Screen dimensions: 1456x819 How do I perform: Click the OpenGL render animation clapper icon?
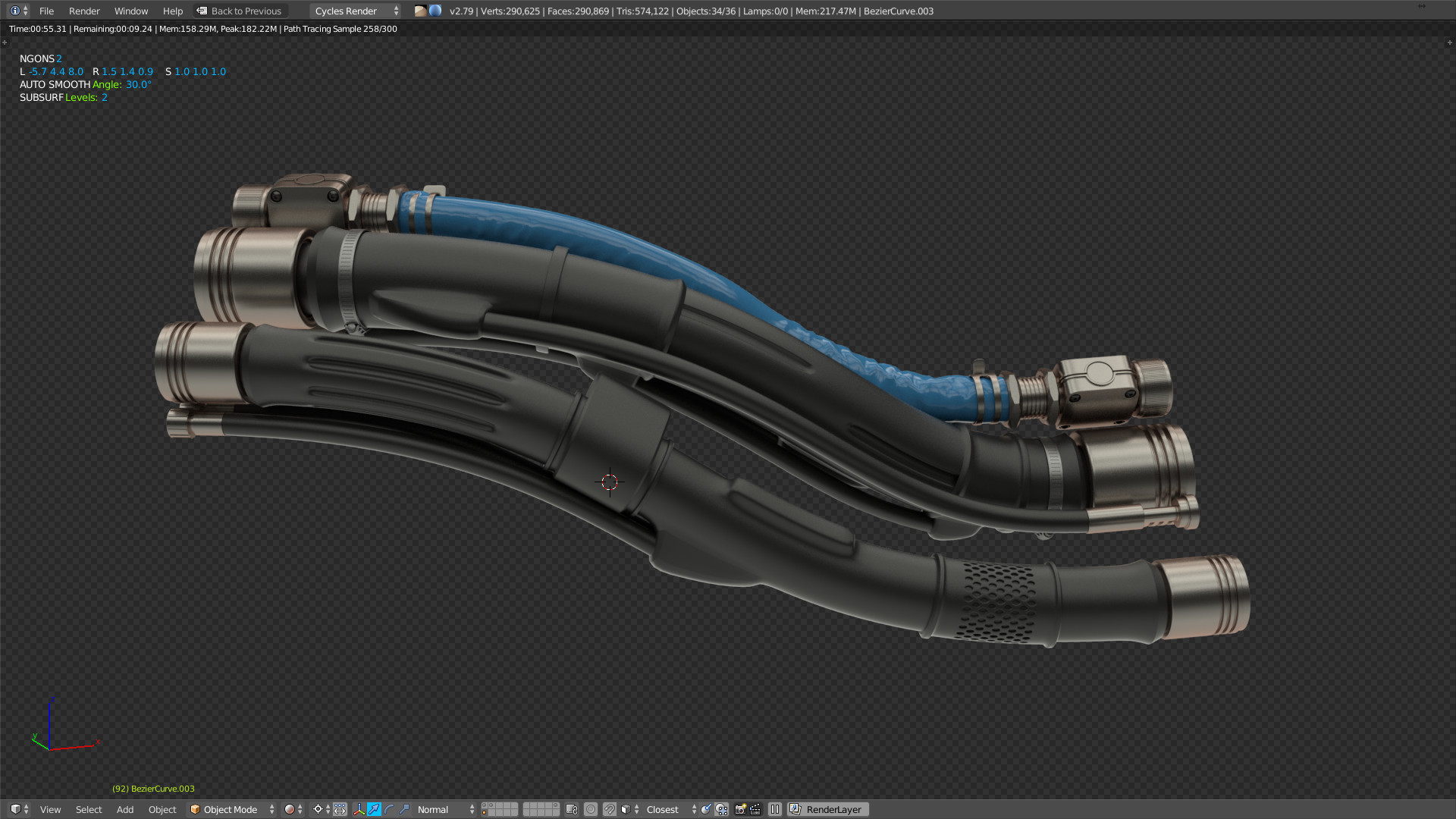click(x=755, y=809)
